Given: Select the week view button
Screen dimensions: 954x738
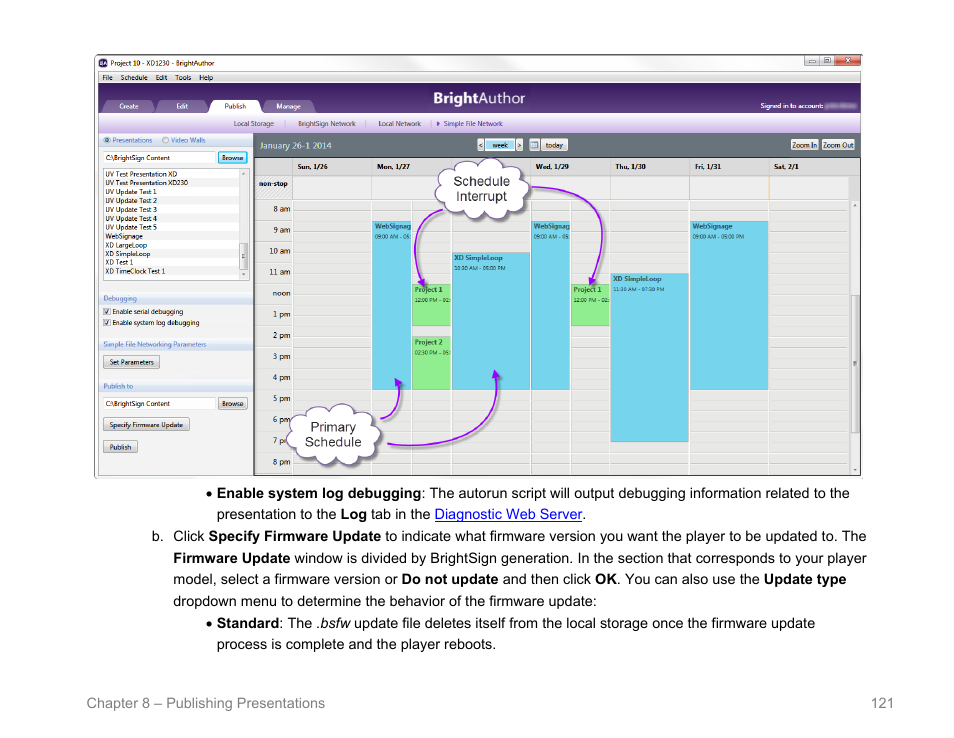Looking at the screenshot, I should (500, 145).
